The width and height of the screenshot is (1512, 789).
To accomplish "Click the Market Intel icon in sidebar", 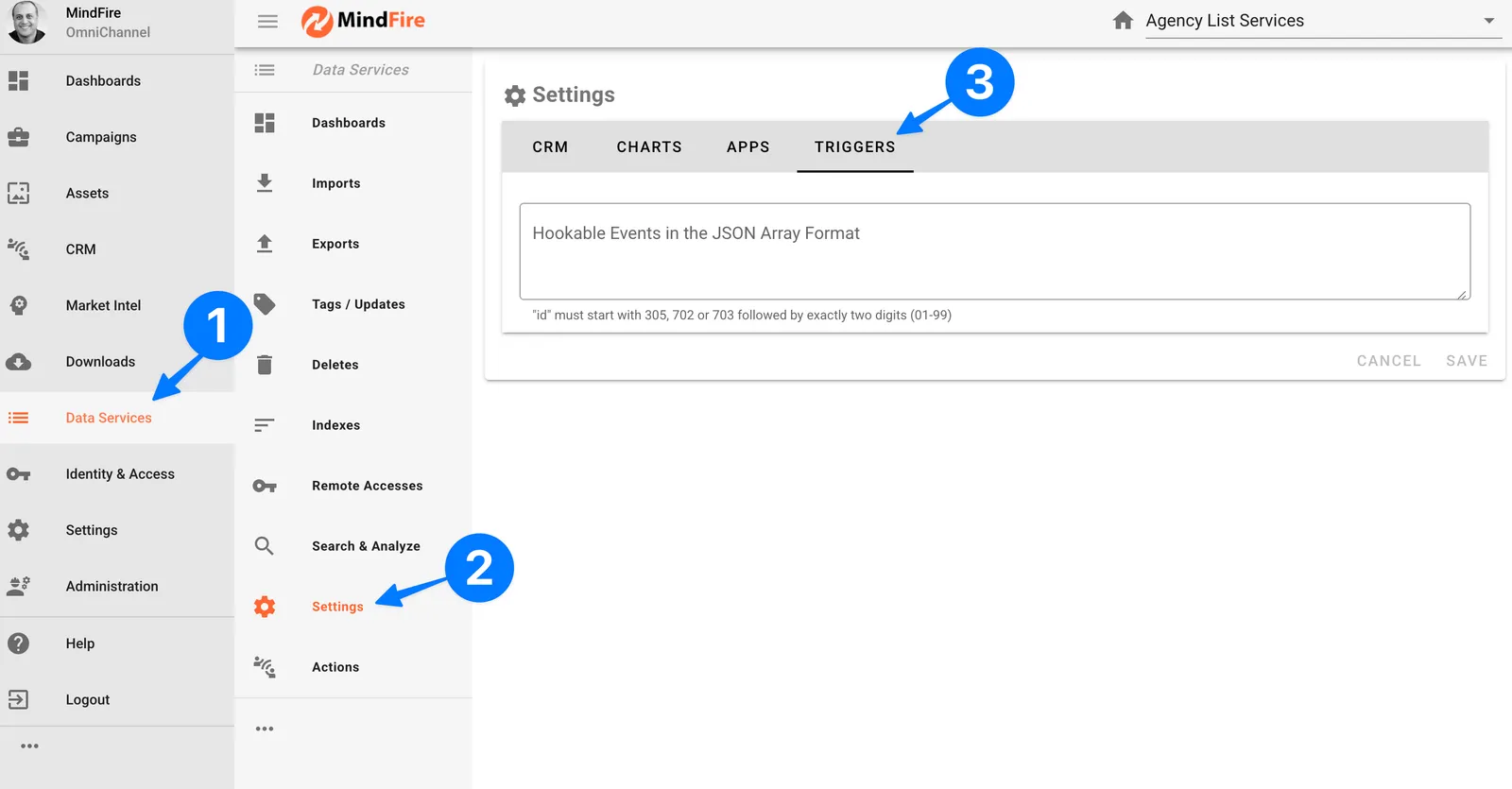I will 19,305.
